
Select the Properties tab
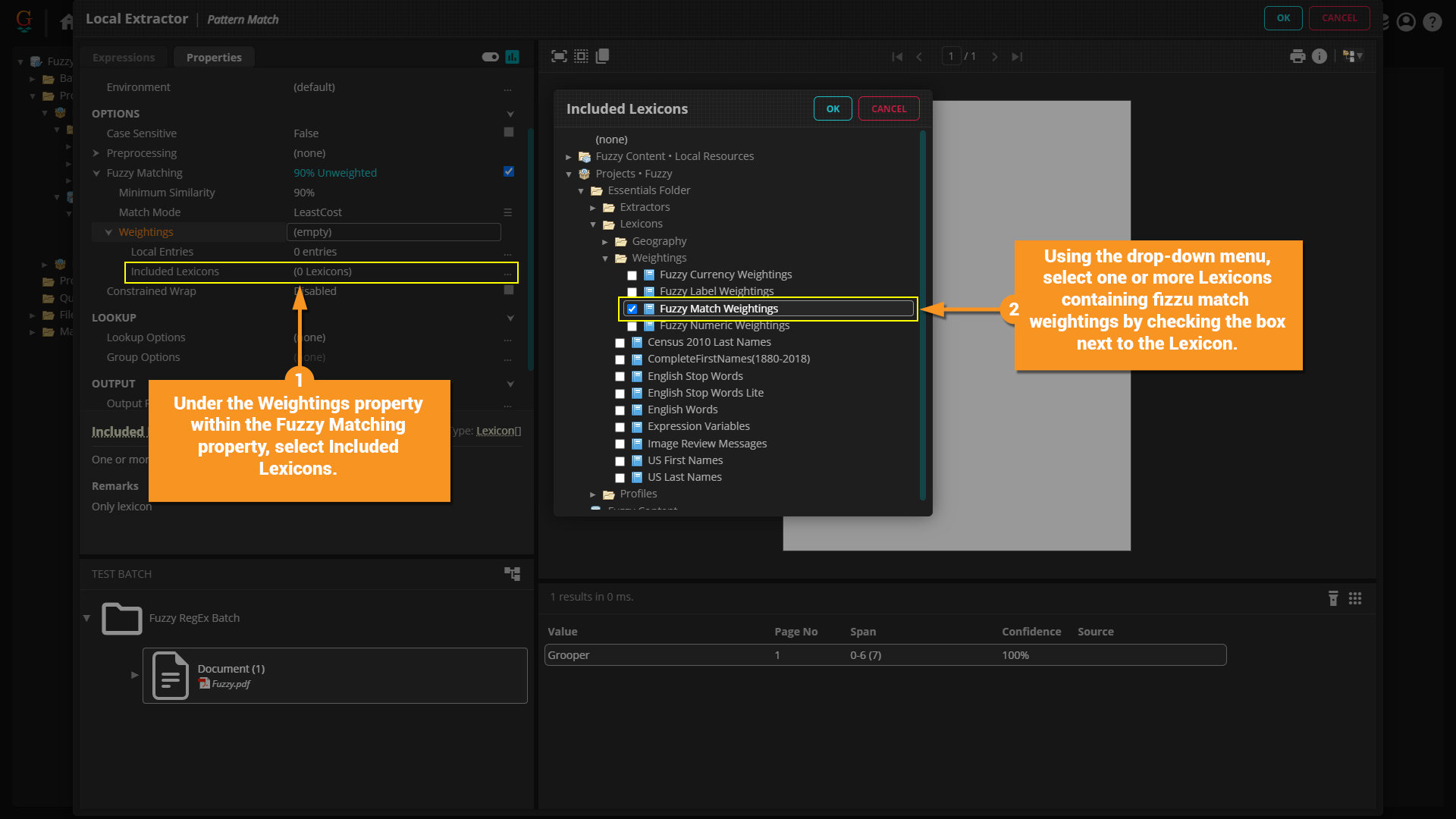pyautogui.click(x=214, y=58)
